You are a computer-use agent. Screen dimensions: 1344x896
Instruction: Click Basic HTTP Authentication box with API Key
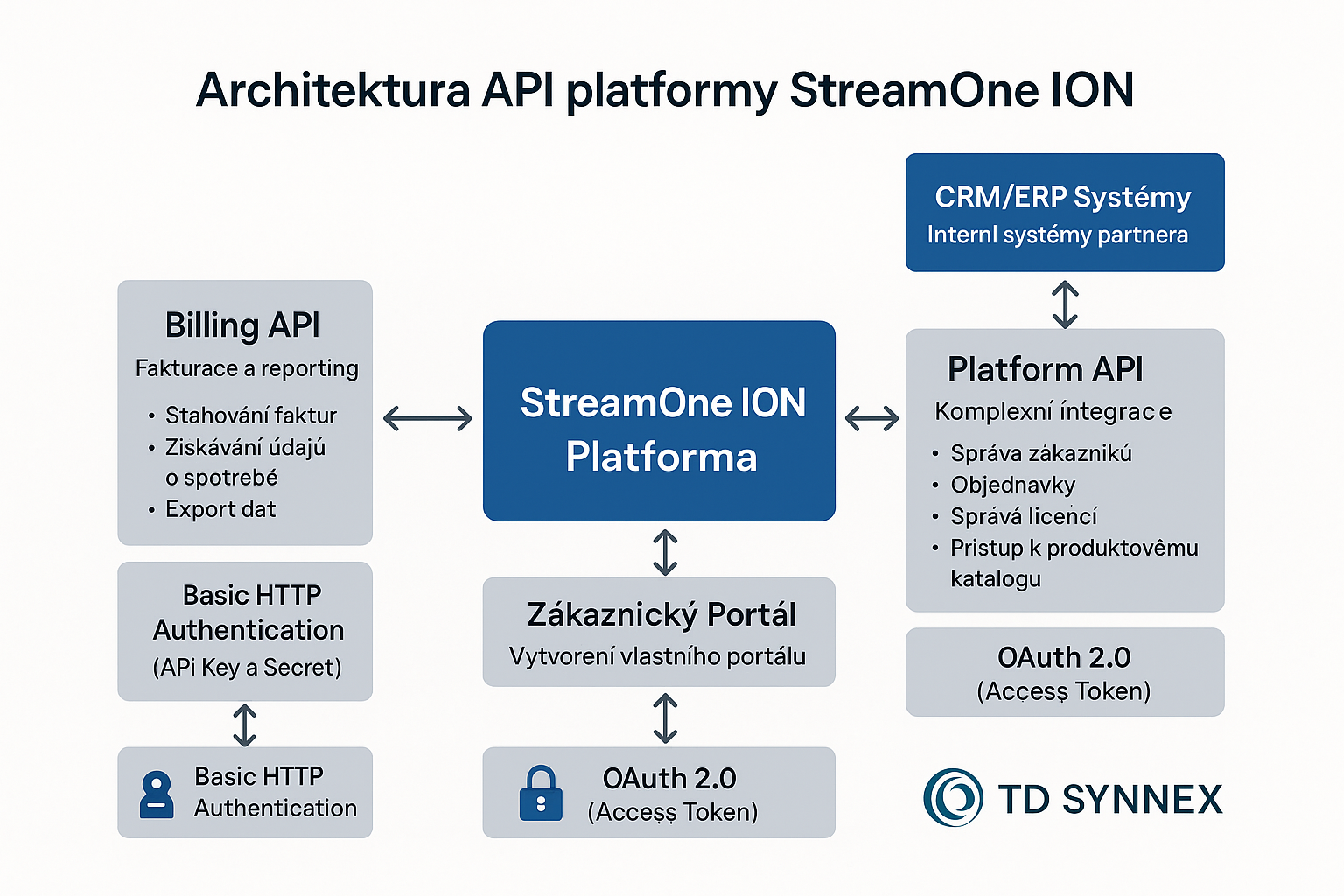pyautogui.click(x=245, y=631)
